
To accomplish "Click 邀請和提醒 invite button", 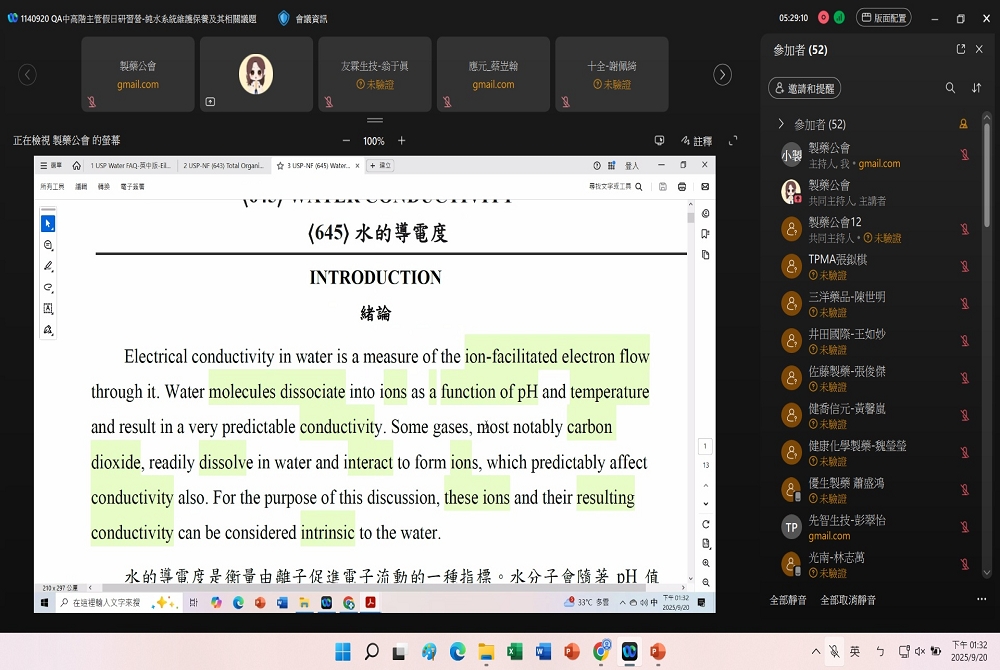I will (x=804, y=88).
